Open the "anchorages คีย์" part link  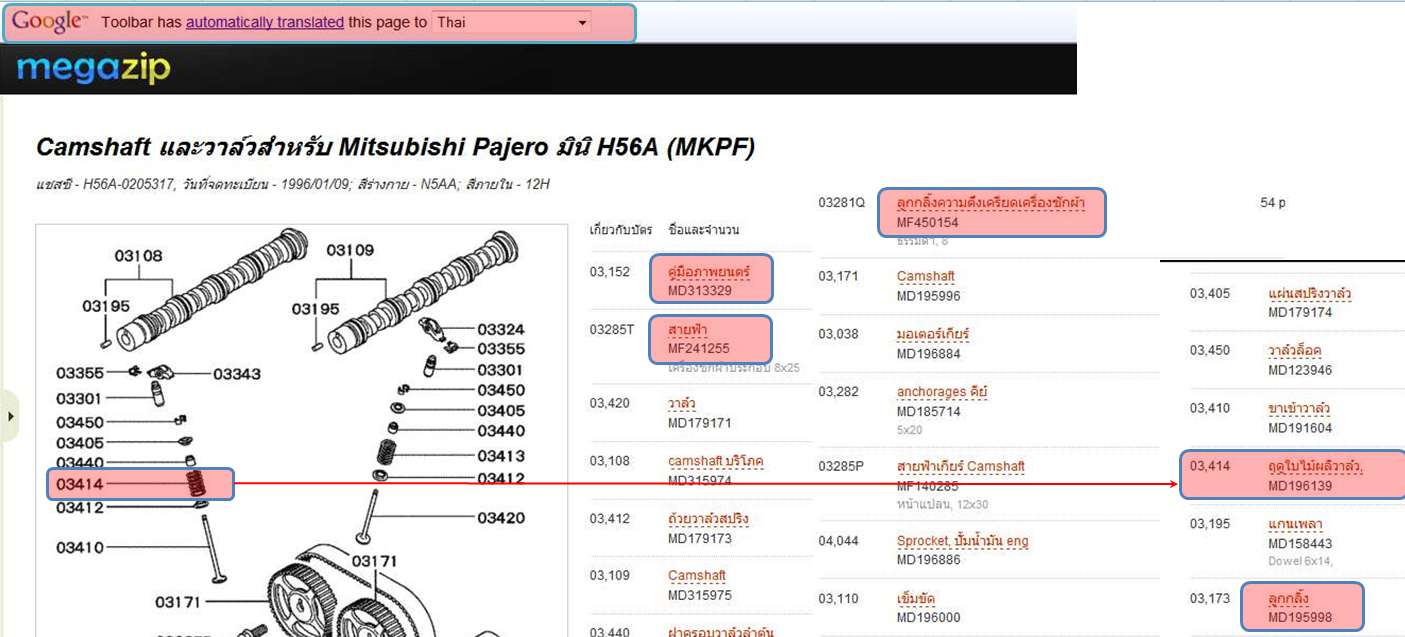(941, 391)
